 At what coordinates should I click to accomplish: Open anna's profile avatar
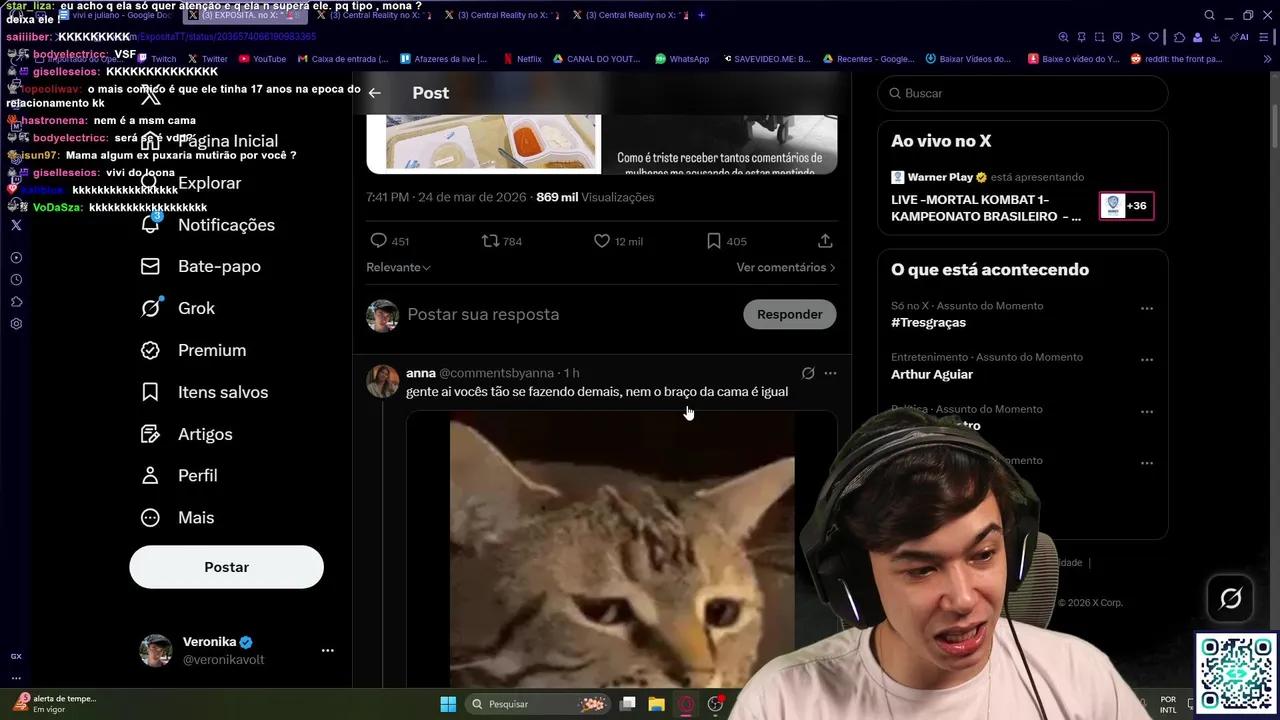pyautogui.click(x=383, y=381)
